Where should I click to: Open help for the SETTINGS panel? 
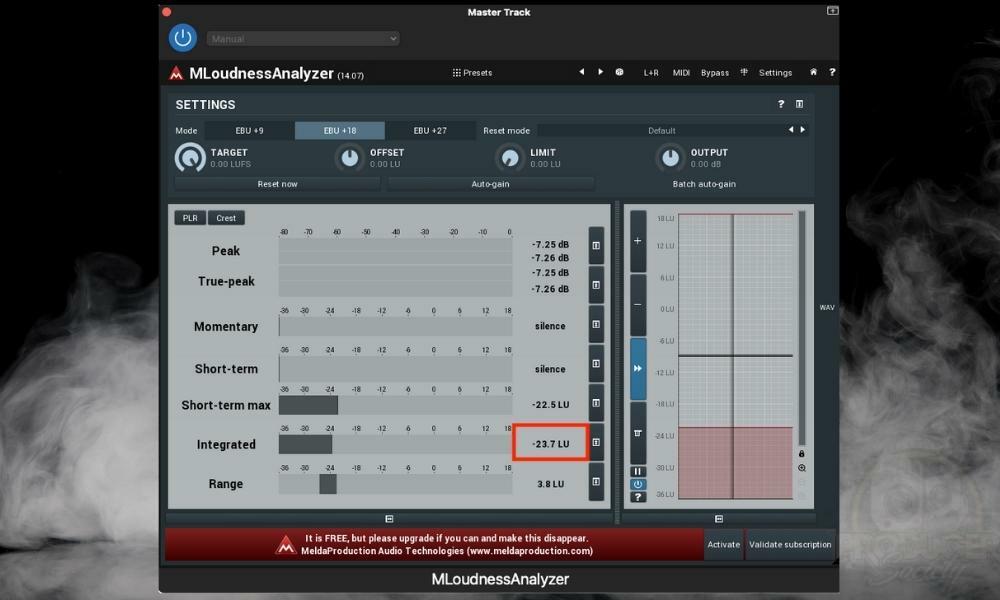781,104
